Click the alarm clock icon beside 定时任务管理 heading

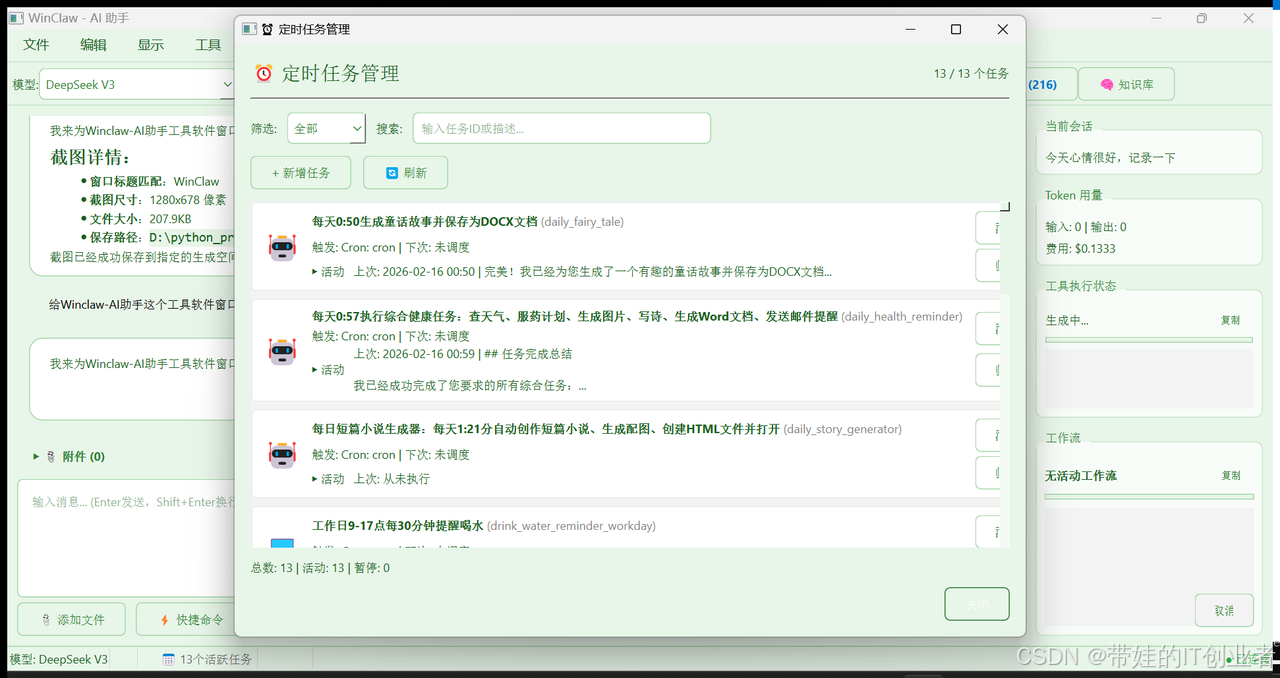[263, 73]
